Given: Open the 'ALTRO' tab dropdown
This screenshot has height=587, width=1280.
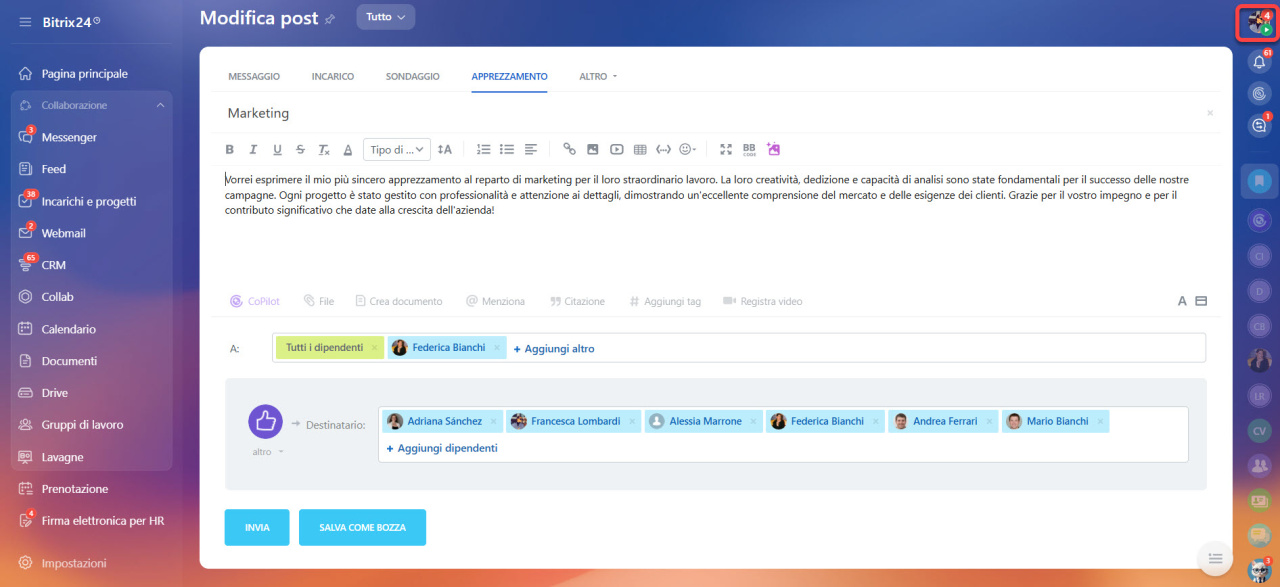Looking at the screenshot, I should pyautogui.click(x=598, y=76).
